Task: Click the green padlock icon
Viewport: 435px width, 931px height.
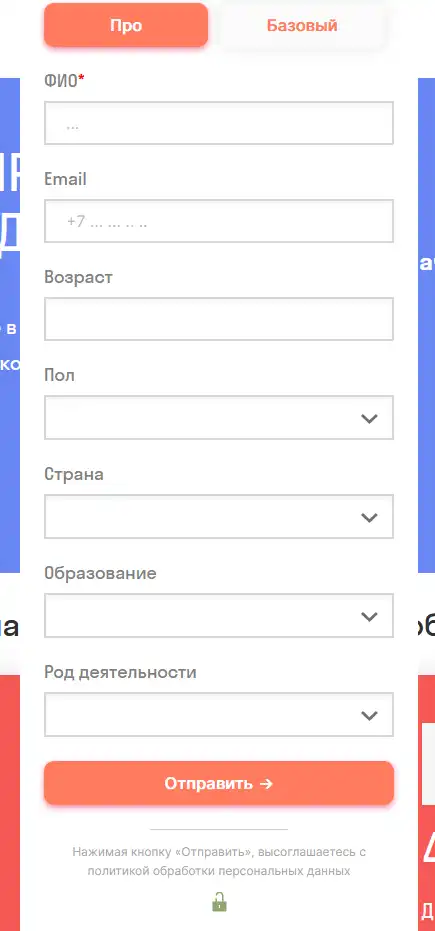Action: coord(220,901)
